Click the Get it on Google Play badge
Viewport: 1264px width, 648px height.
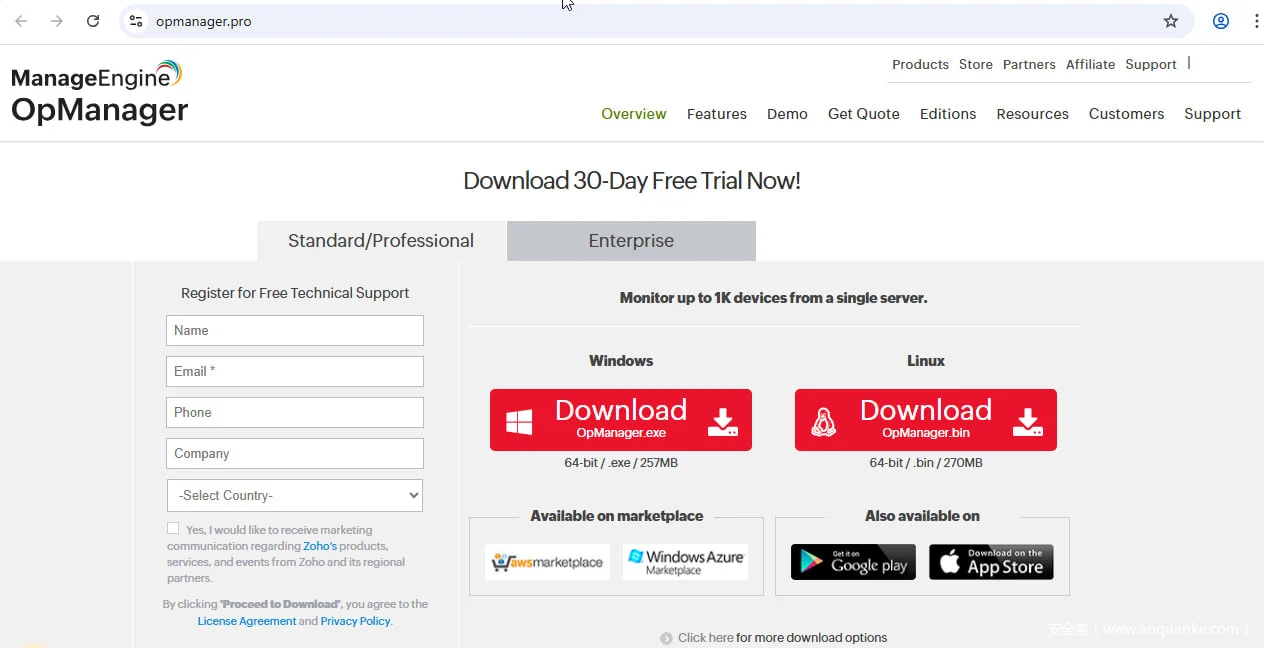point(853,562)
